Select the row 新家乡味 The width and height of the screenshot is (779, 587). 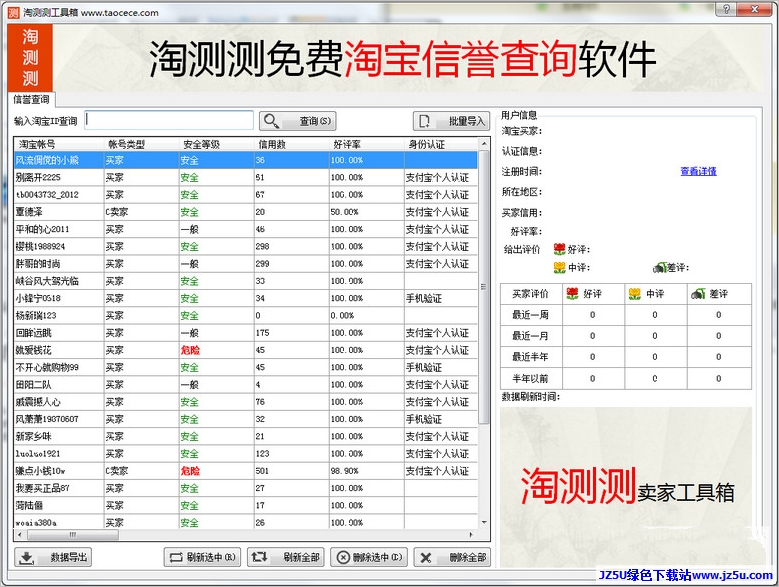[246, 436]
